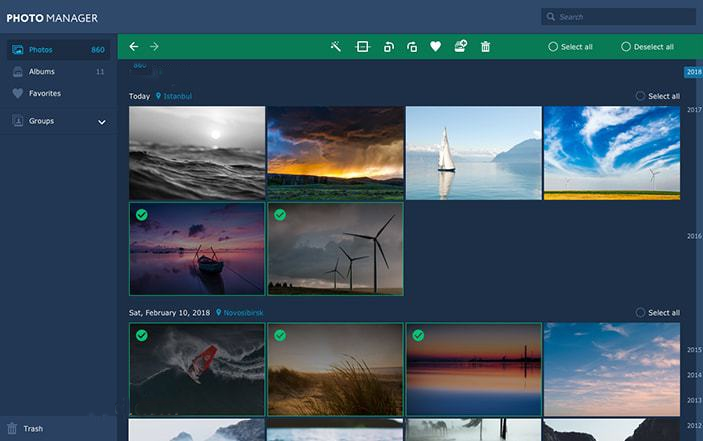Uncheck the purple sunset boat photo
Viewport: 703px width, 441px height.
pos(142,215)
